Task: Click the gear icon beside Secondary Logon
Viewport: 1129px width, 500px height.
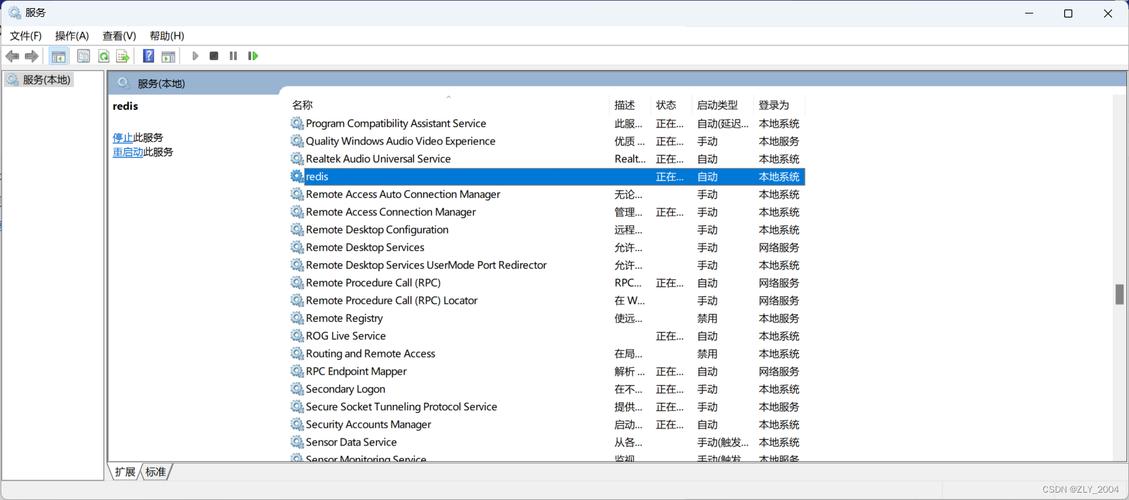Action: (x=297, y=389)
